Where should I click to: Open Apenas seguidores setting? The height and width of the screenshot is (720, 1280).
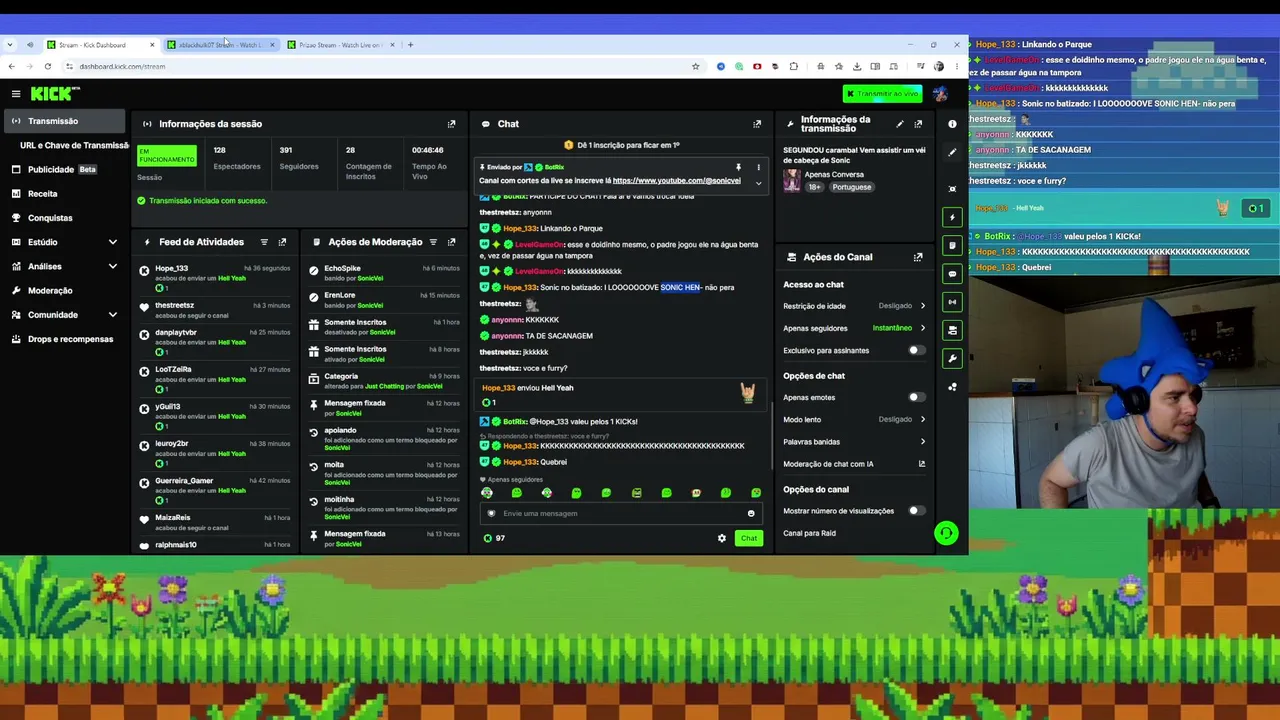click(855, 328)
